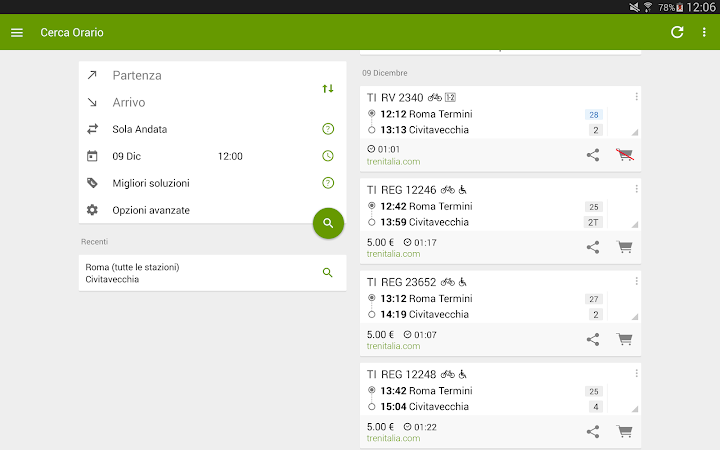This screenshot has width=720, height=450.
Task: Buy ticket for REG 12246 via cart
Action: (624, 247)
